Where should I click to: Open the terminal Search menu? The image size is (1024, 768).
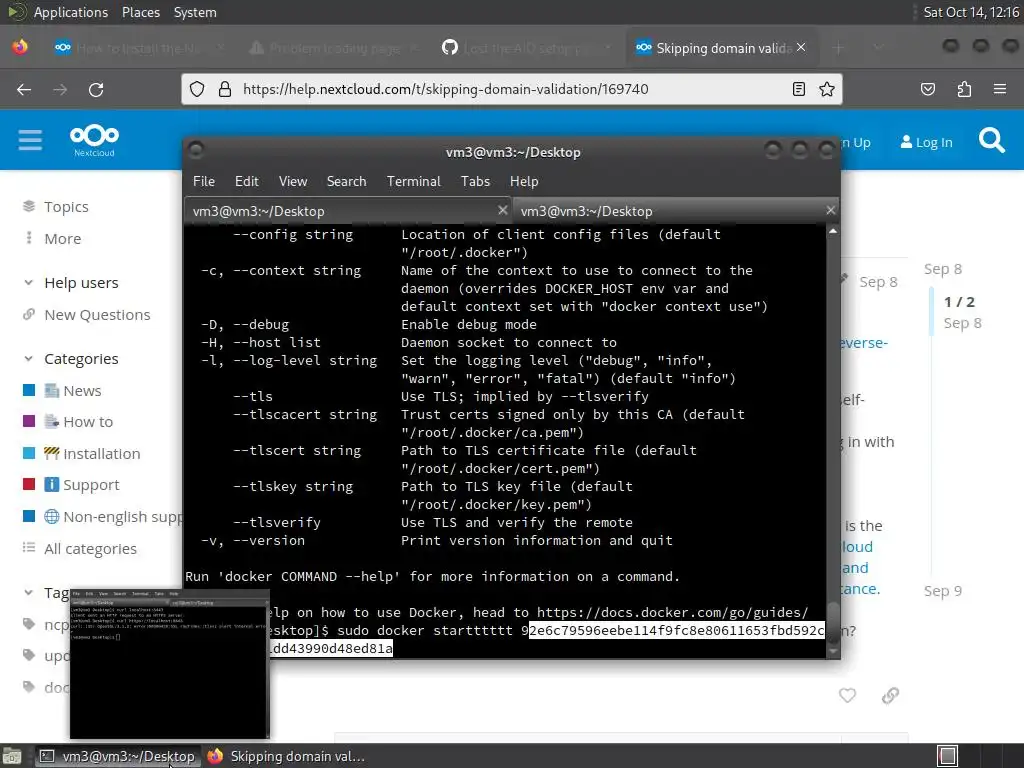pos(346,181)
